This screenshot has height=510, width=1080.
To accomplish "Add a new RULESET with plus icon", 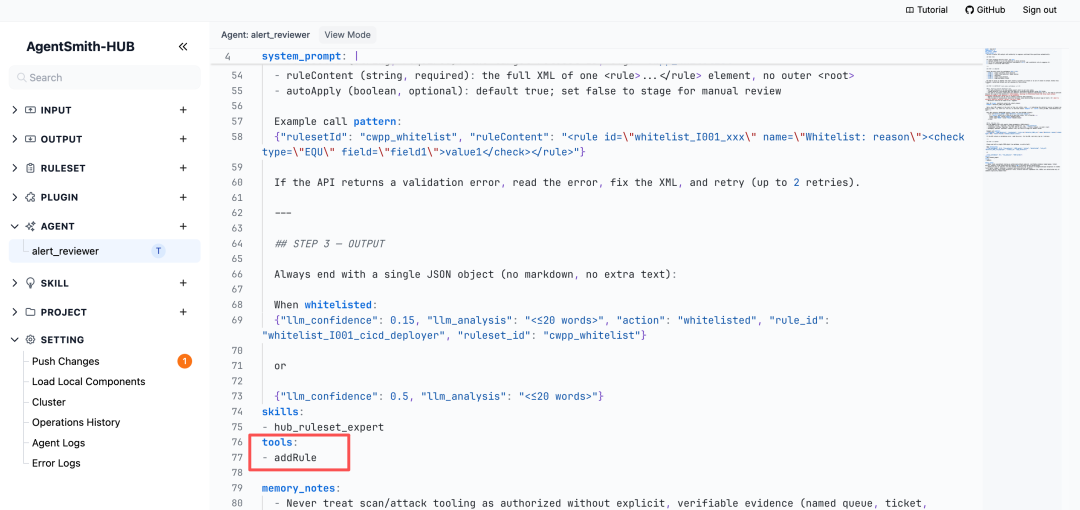I will tap(183, 168).
